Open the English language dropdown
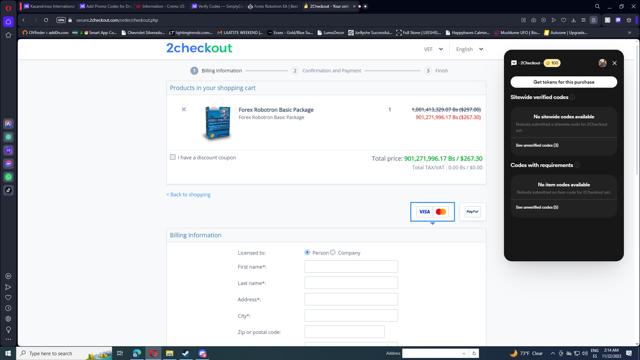The width and height of the screenshot is (640, 360). pos(469,49)
